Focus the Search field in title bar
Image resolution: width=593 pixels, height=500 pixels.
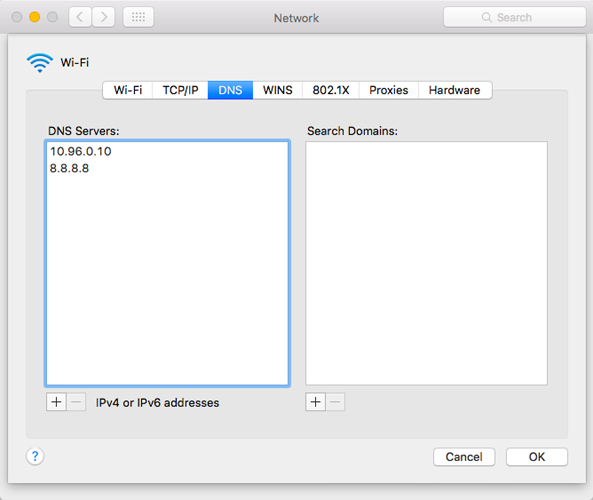point(515,17)
